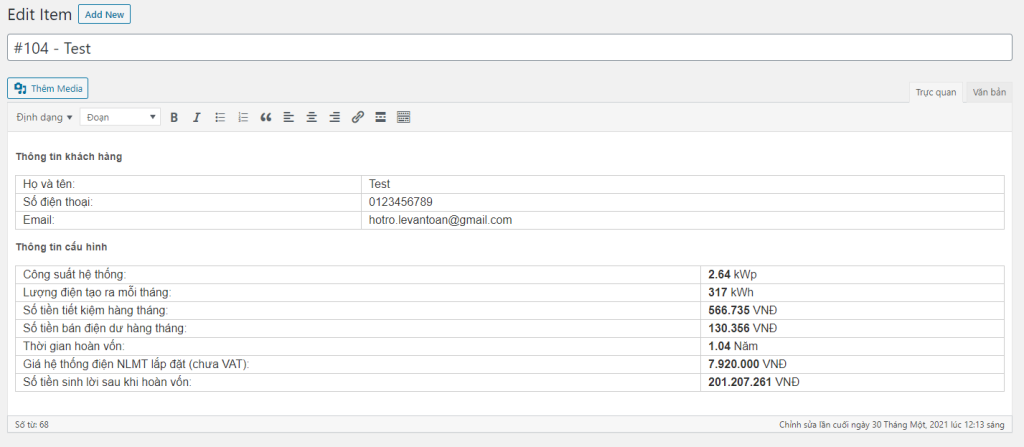Switch to the Trực quan tab

[936, 92]
